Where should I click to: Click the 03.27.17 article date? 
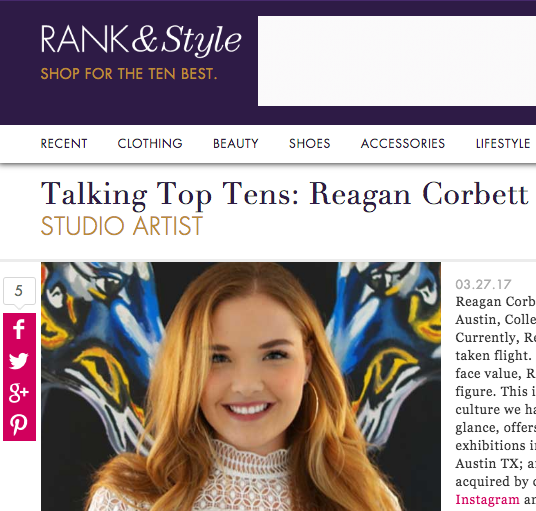click(x=483, y=284)
